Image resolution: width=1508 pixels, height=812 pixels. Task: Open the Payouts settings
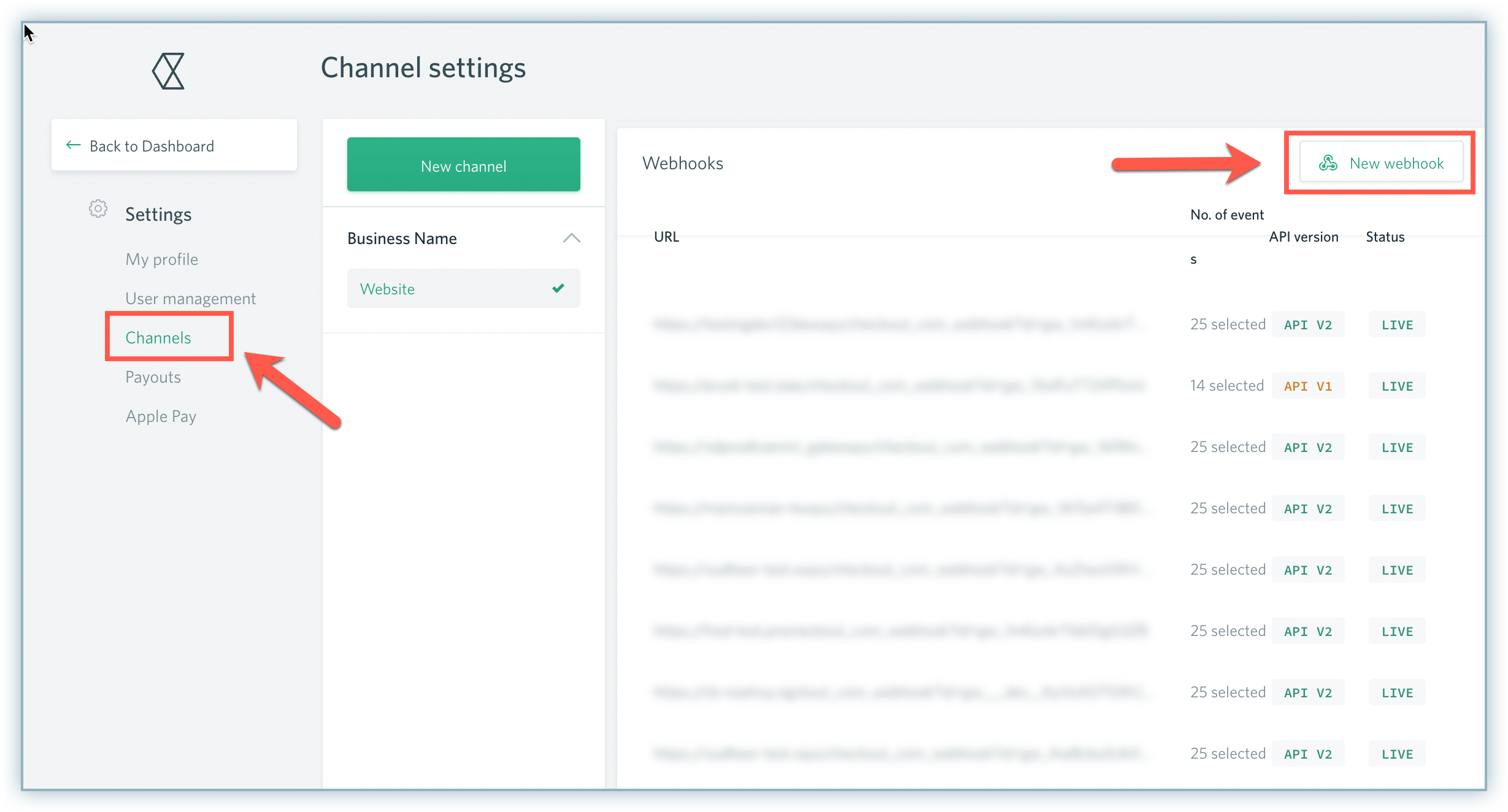click(153, 377)
